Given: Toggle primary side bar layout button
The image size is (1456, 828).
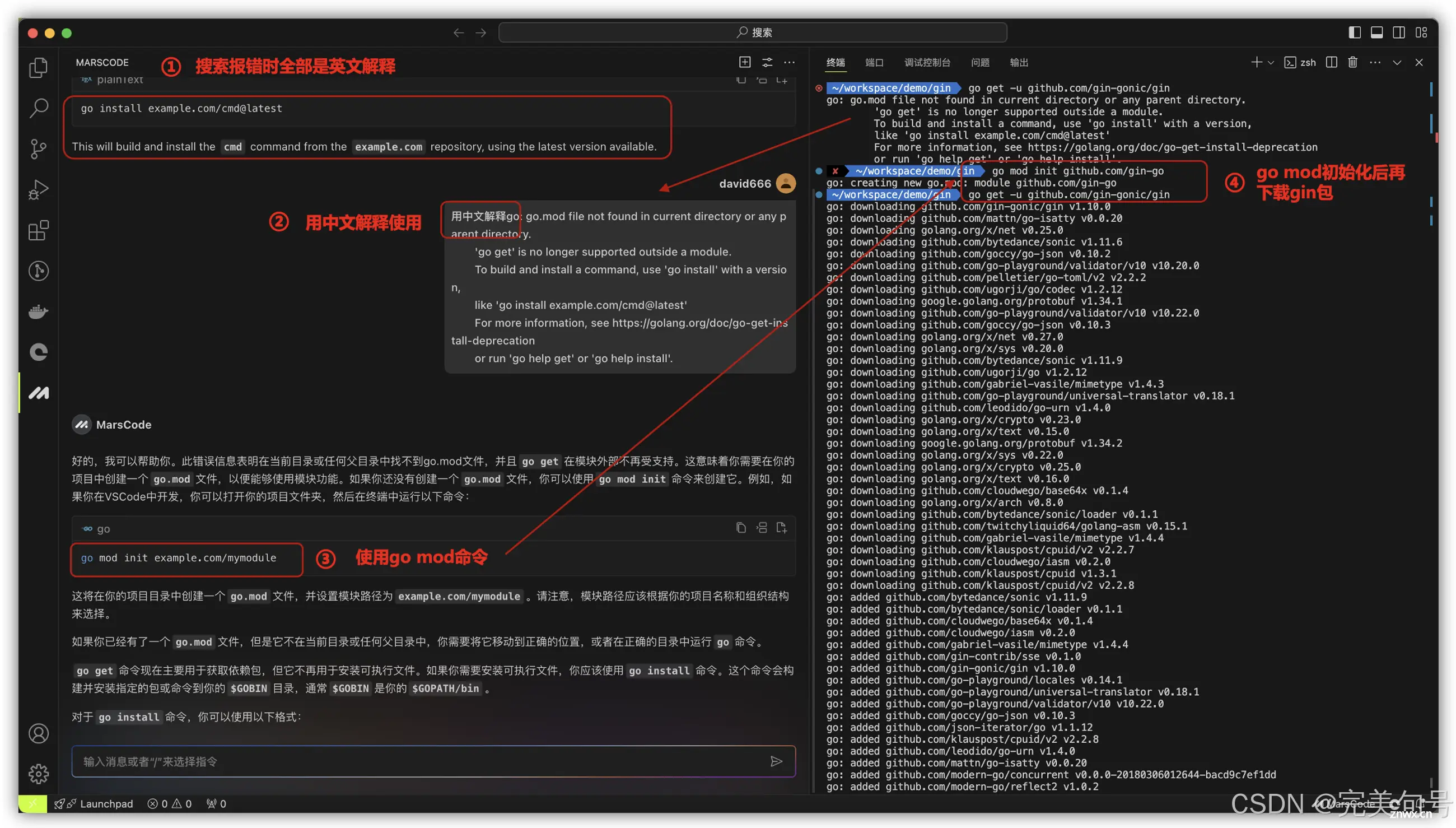Looking at the screenshot, I should point(1354,32).
